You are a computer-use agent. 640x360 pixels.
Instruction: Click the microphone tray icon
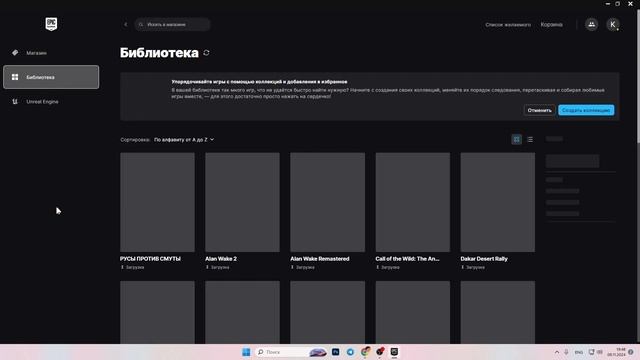pyautogui.click(x=567, y=352)
